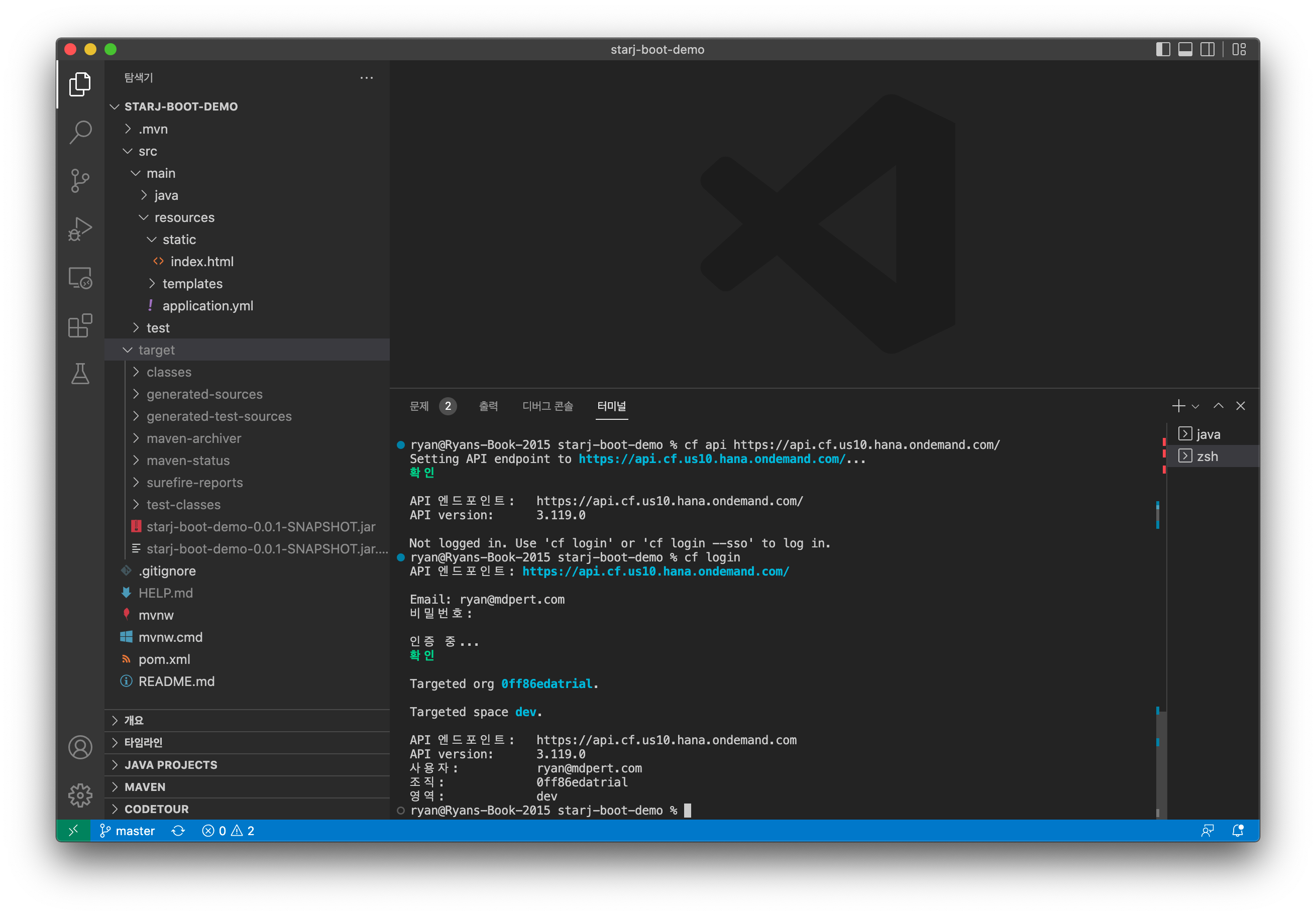Screen dimensions: 1316x916
Task: Open new terminal profile dropdown arrow
Action: coord(1195,406)
